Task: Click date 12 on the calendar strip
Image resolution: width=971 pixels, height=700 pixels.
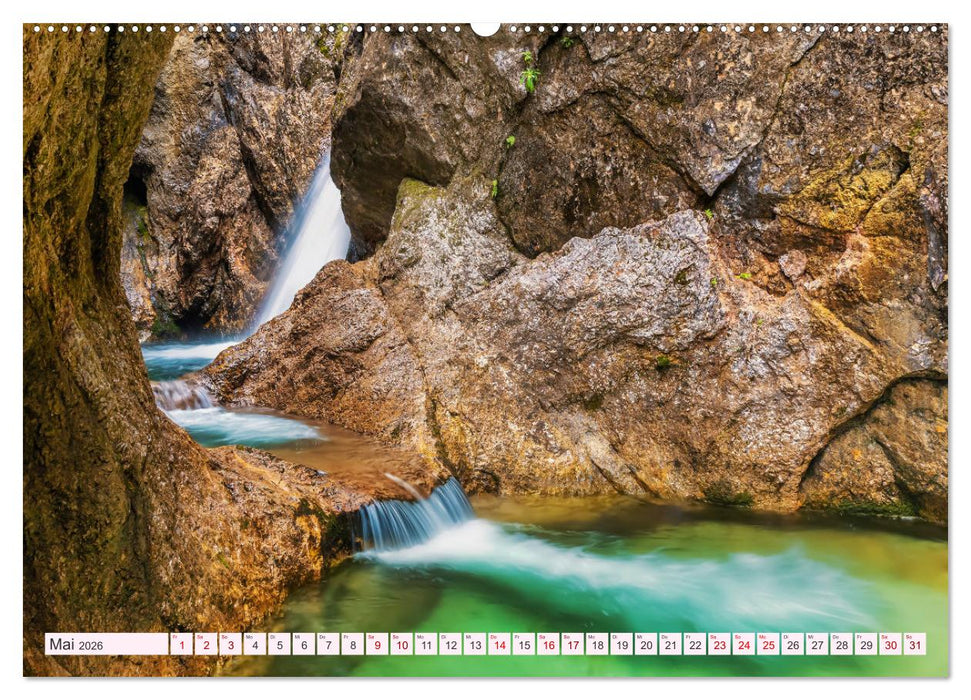Action: [450, 645]
